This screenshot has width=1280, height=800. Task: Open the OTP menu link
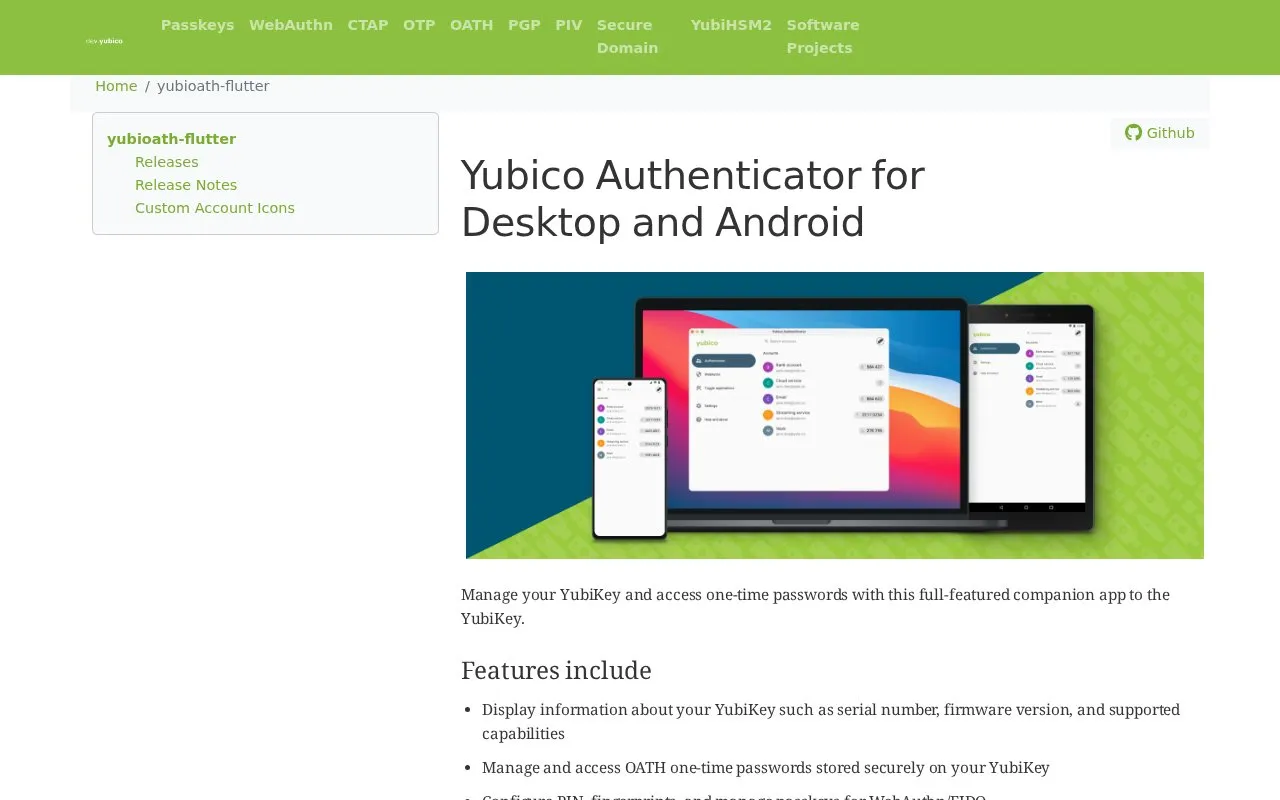419,25
